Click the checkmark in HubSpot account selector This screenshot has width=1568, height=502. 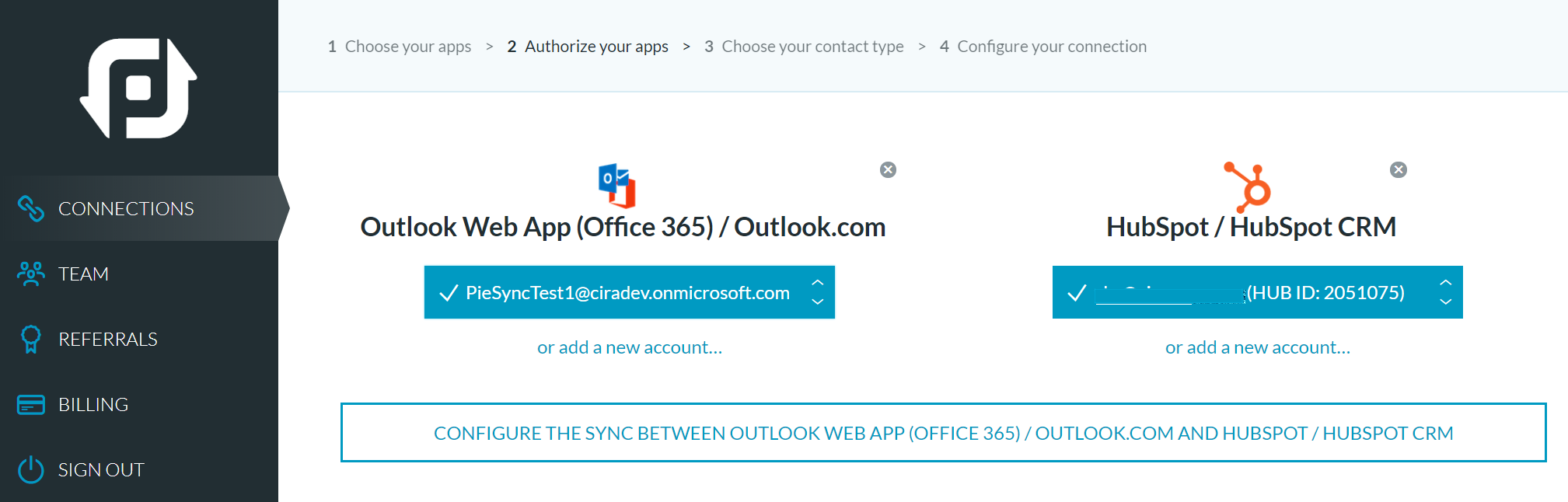1077,293
